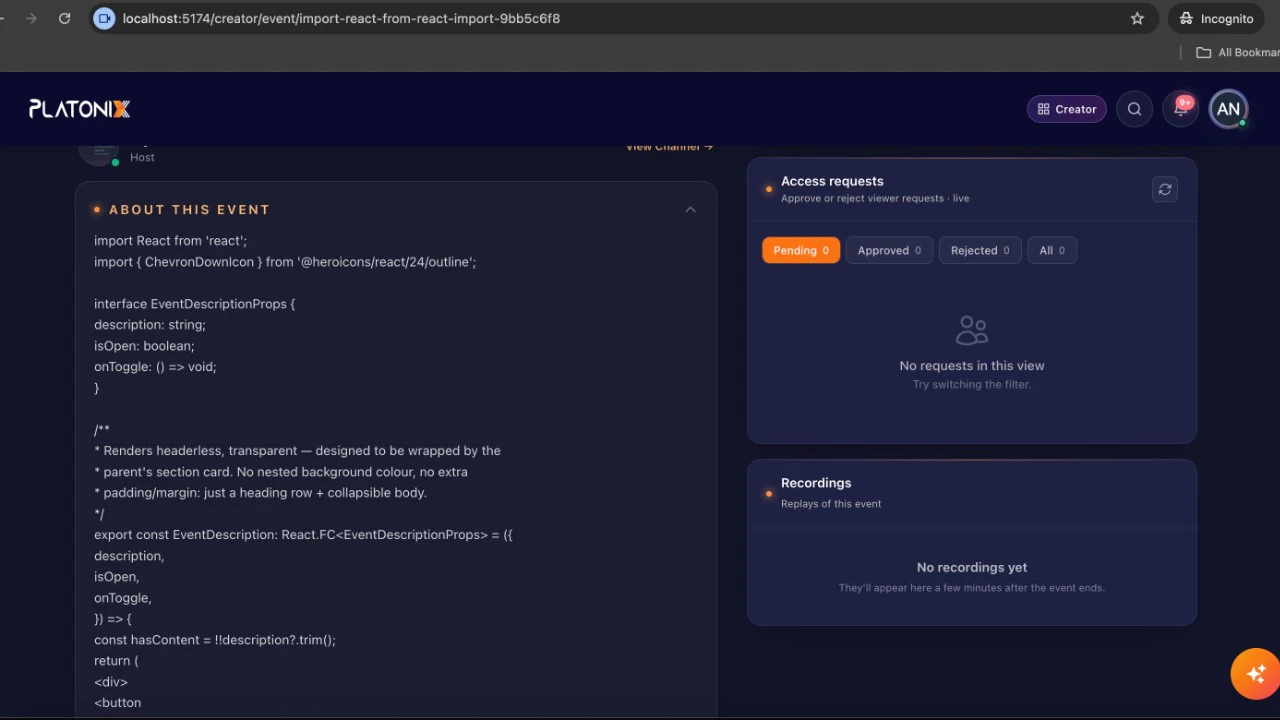This screenshot has height=720, width=1280.
Task: Bookmark this page with the star icon
Action: click(x=1137, y=18)
